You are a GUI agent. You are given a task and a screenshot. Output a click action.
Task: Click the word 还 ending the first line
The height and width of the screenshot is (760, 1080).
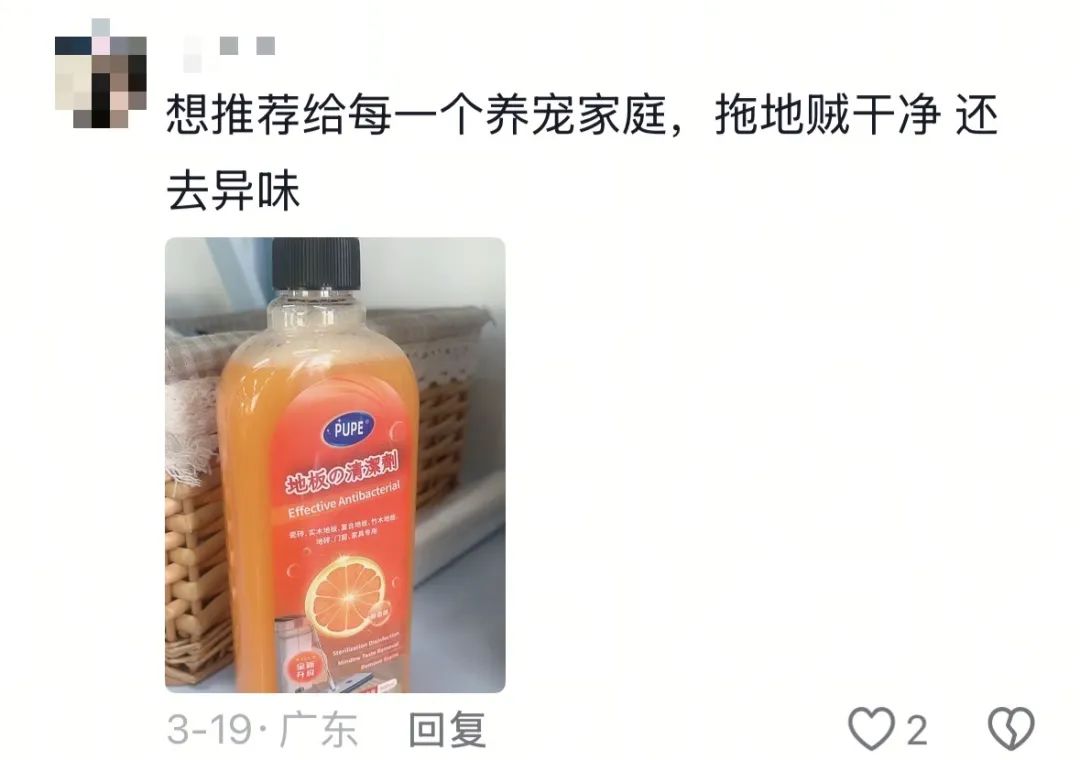976,115
